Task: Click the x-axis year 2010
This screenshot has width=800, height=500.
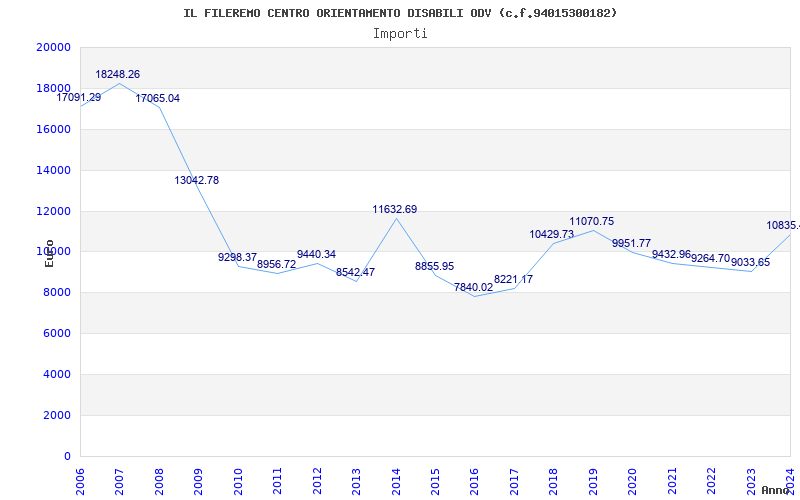Action: point(238,481)
